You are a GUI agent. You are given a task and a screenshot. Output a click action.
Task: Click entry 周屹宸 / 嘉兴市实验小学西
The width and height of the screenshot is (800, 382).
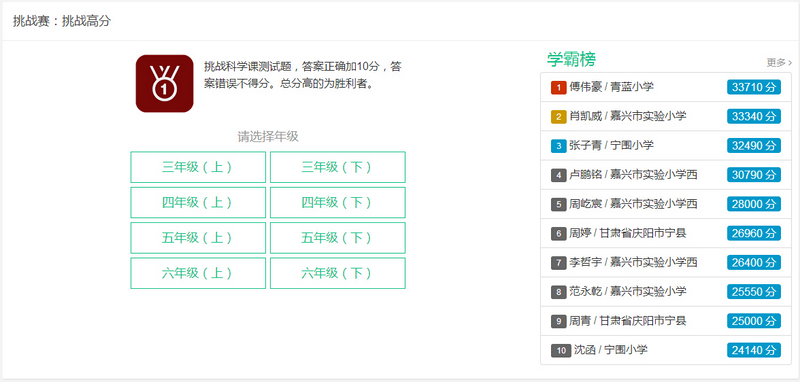pos(633,204)
